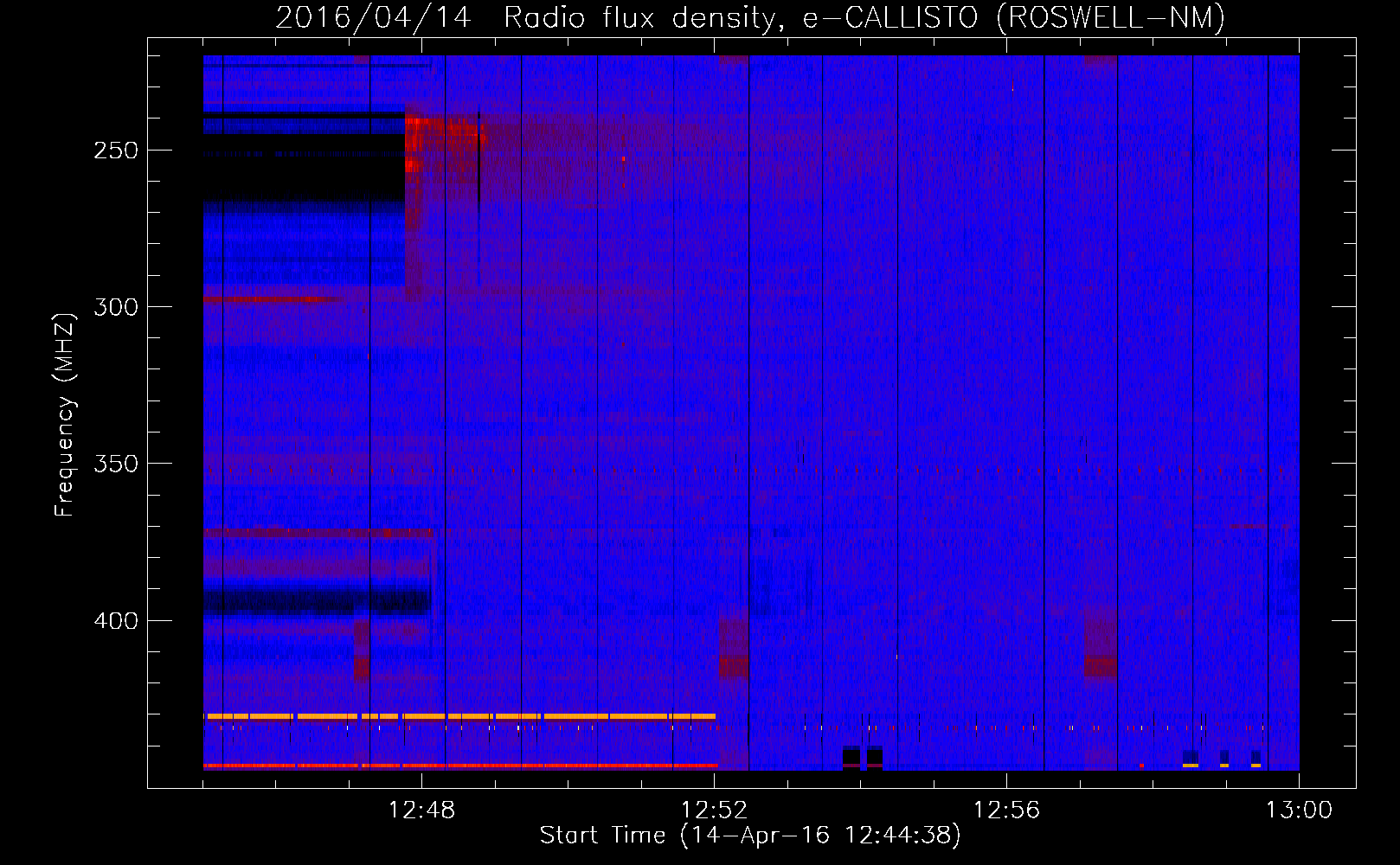Click the Start Time axis caption
The image size is (1400, 865).
[750, 836]
